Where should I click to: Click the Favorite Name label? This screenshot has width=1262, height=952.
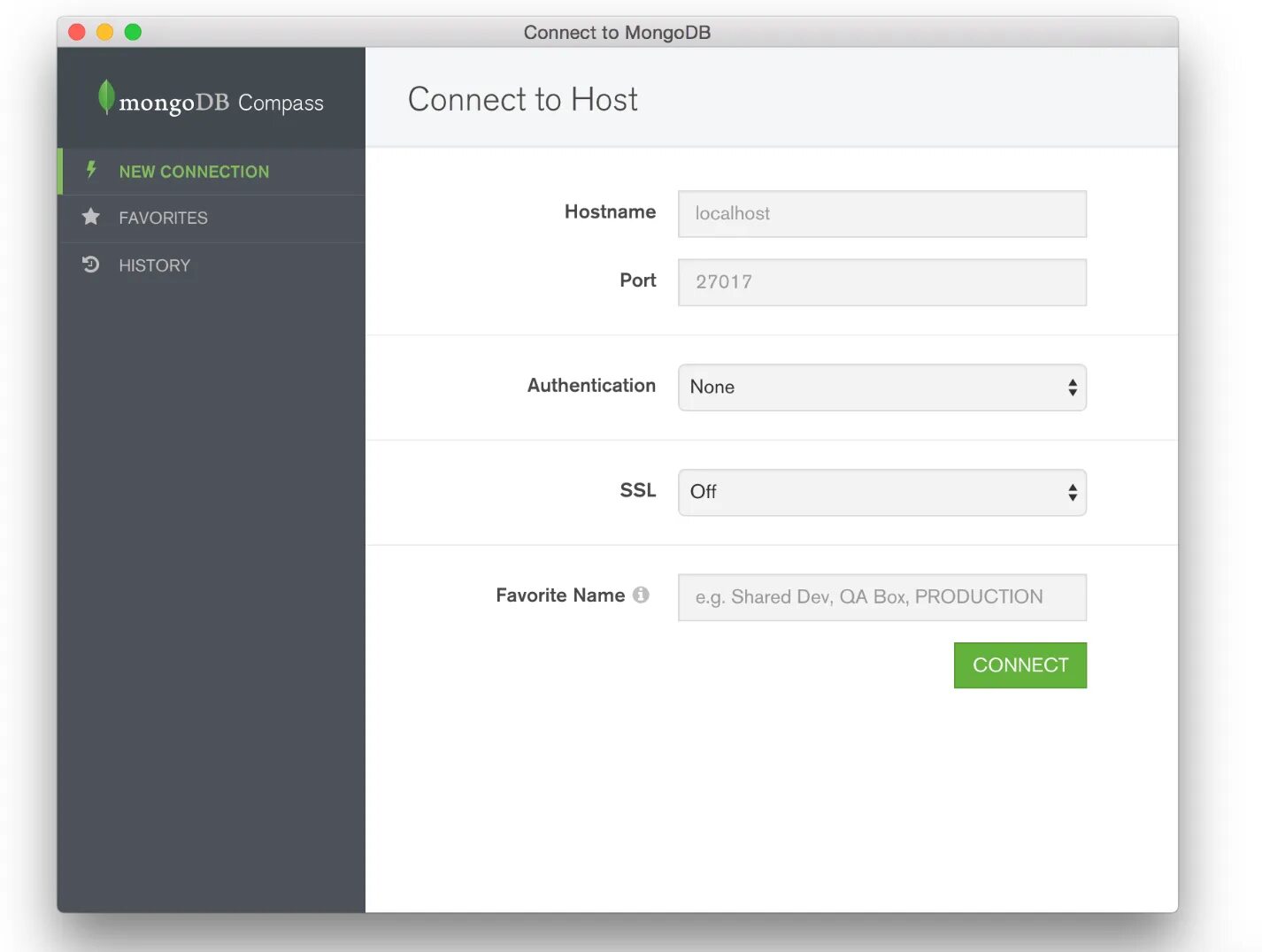pyautogui.click(x=560, y=595)
